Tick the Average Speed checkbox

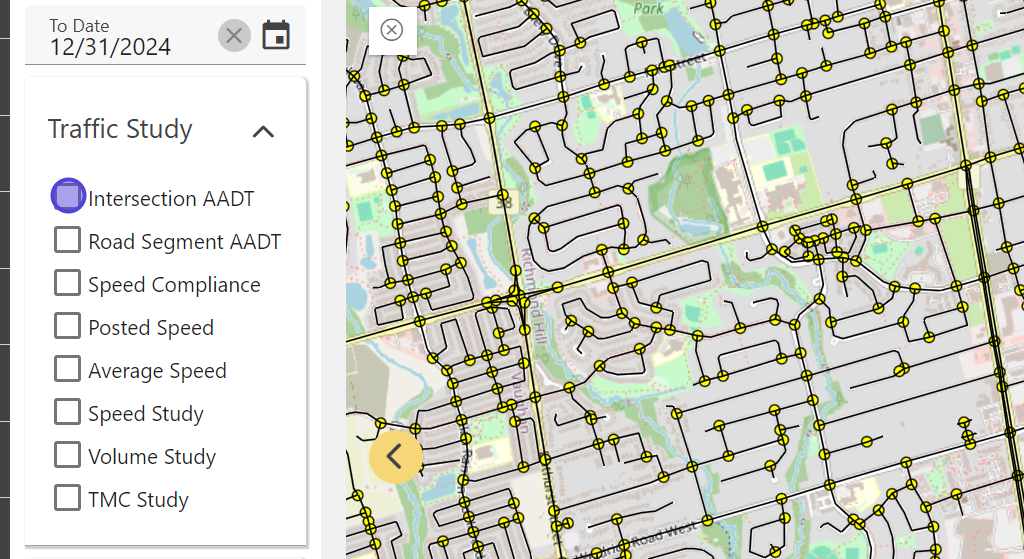point(68,369)
